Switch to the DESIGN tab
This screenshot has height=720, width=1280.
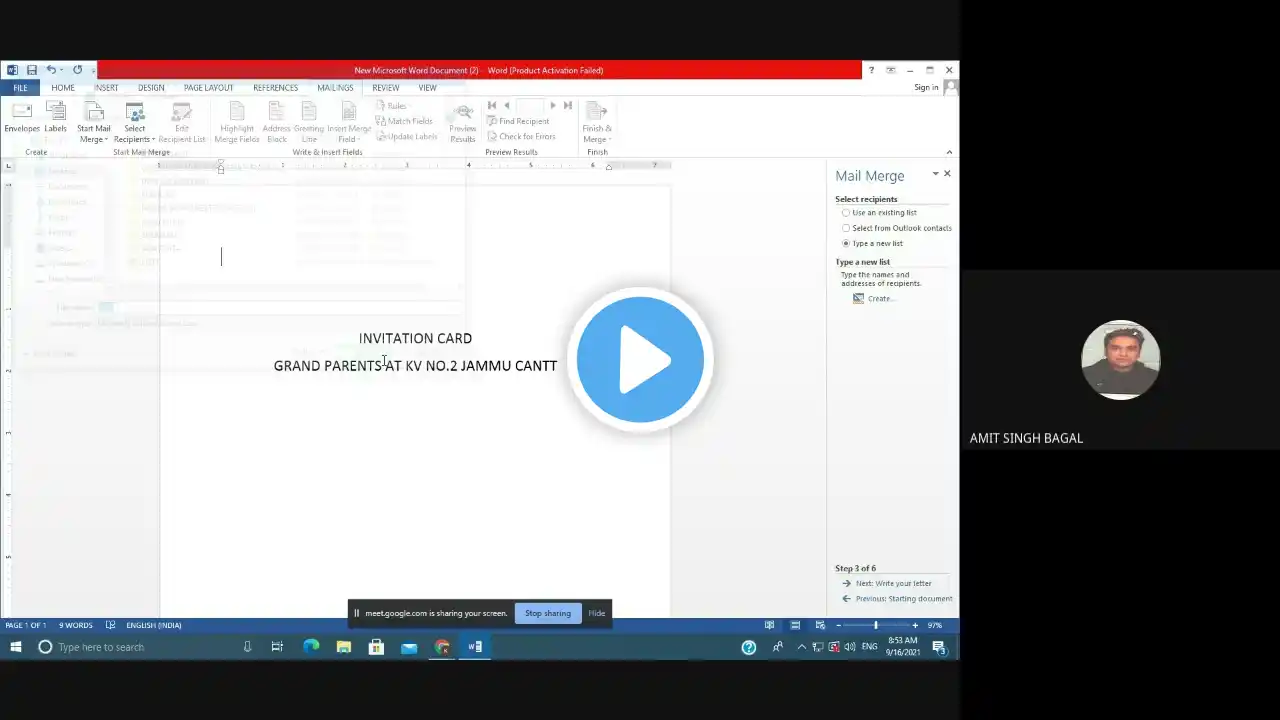(151, 88)
